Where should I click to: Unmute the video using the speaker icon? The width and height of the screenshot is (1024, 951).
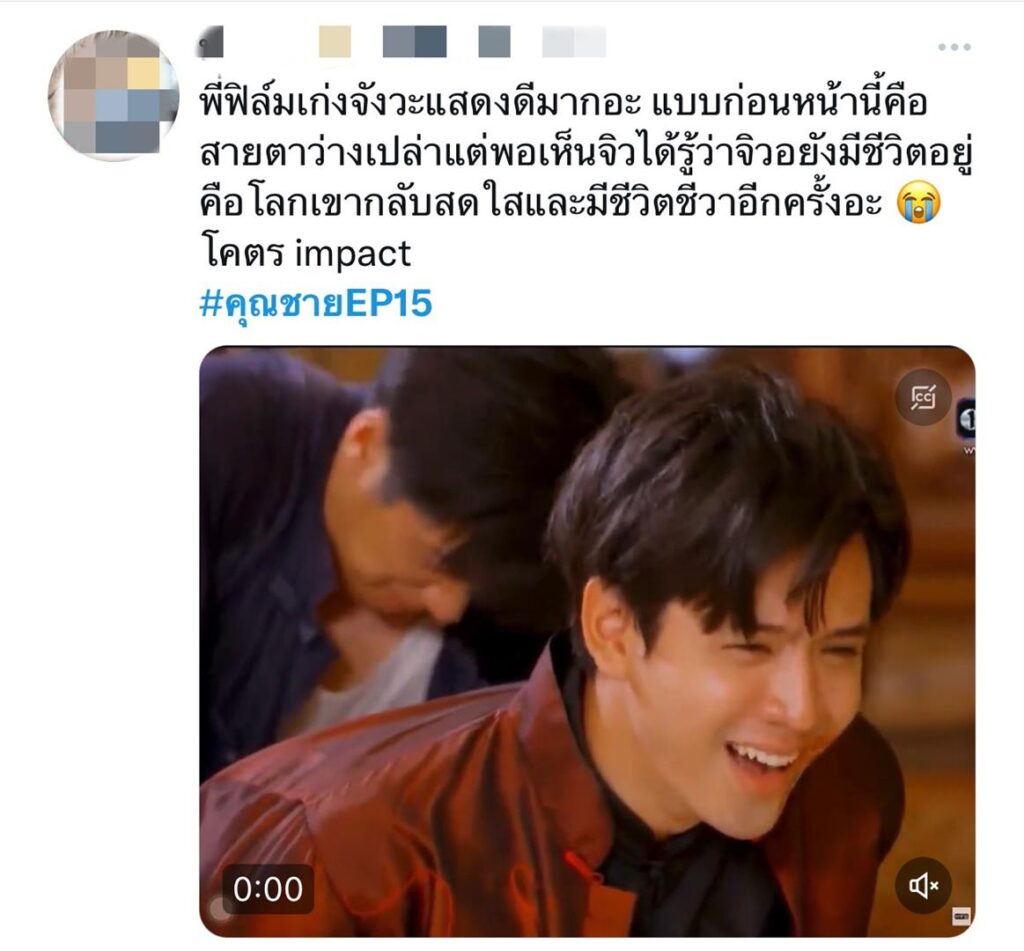coord(923,885)
